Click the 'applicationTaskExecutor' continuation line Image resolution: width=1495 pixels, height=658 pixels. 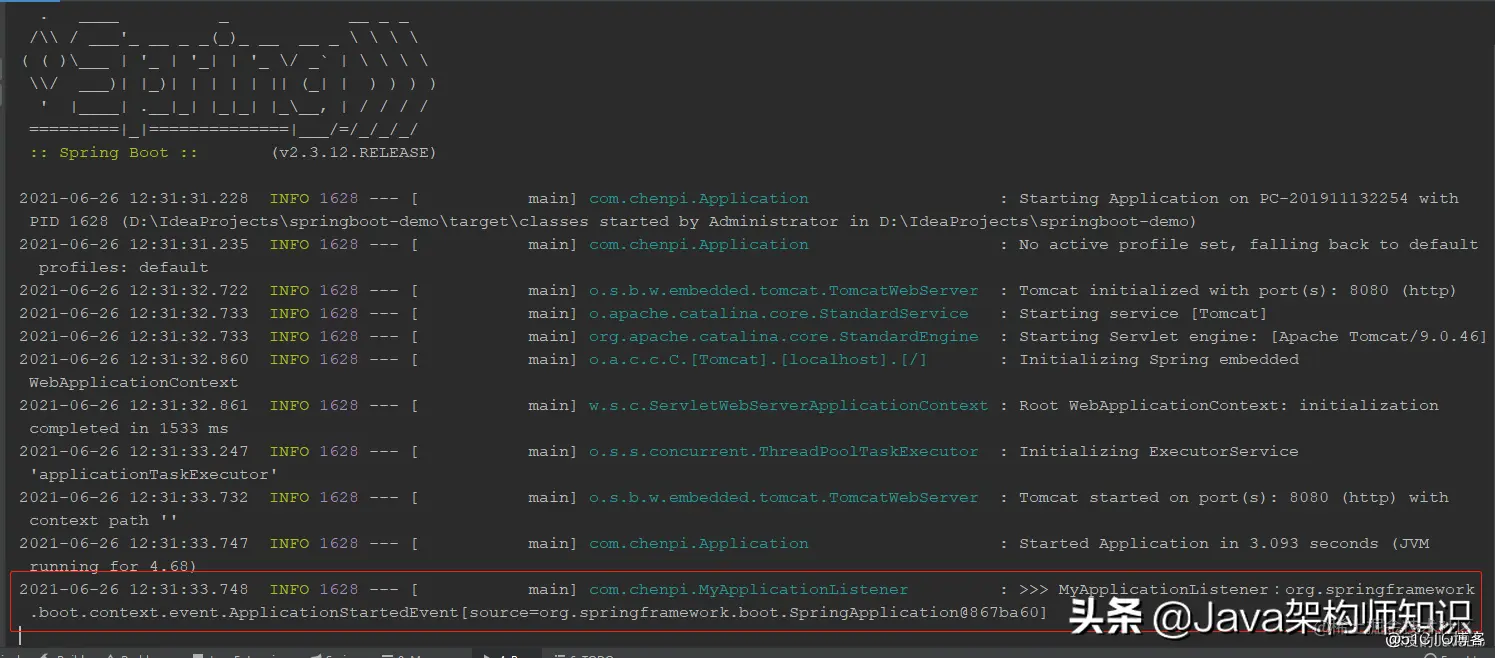click(154, 475)
